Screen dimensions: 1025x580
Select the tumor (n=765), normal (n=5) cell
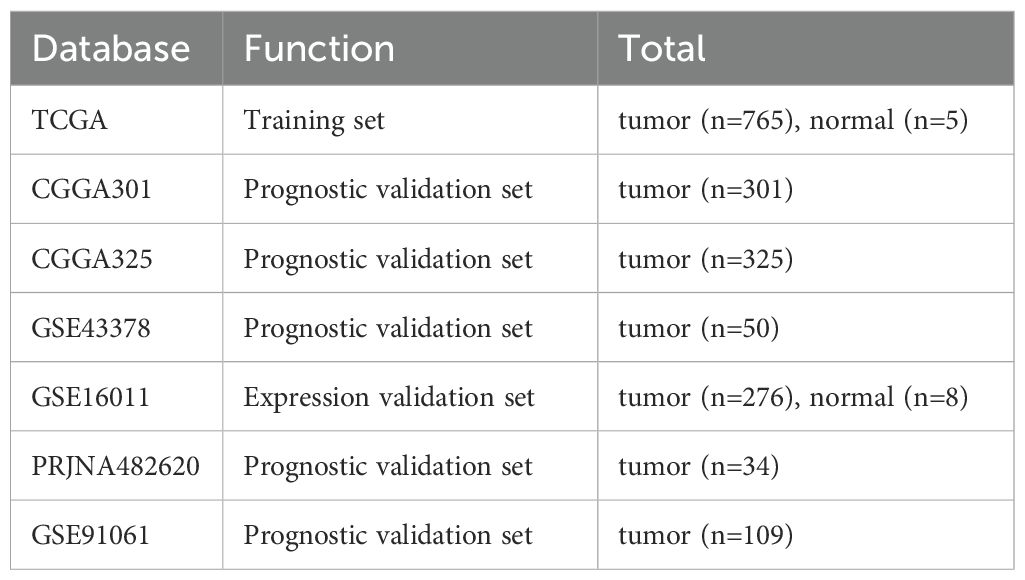point(793,121)
